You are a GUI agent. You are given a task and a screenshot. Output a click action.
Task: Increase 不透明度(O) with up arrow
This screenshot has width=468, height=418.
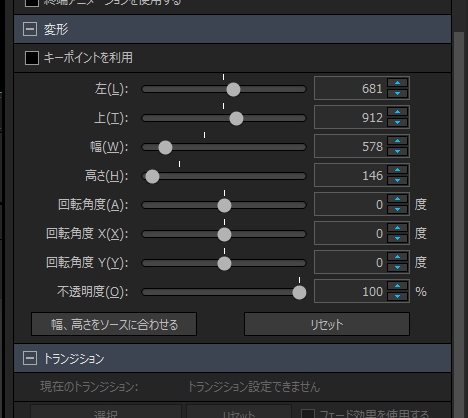397,286
